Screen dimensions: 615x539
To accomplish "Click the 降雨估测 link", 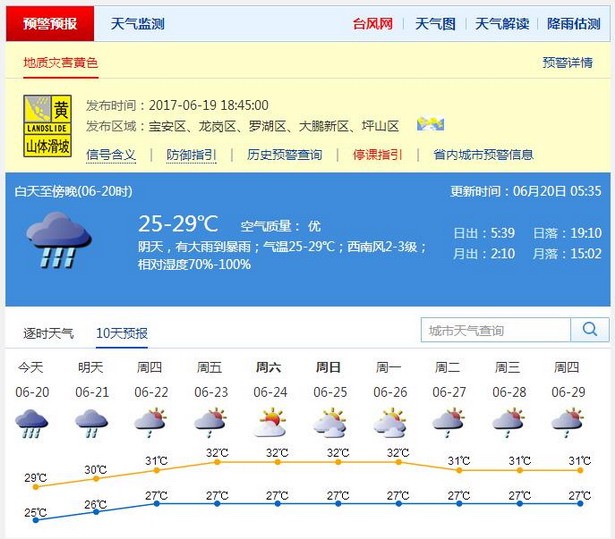I will [x=574, y=24].
